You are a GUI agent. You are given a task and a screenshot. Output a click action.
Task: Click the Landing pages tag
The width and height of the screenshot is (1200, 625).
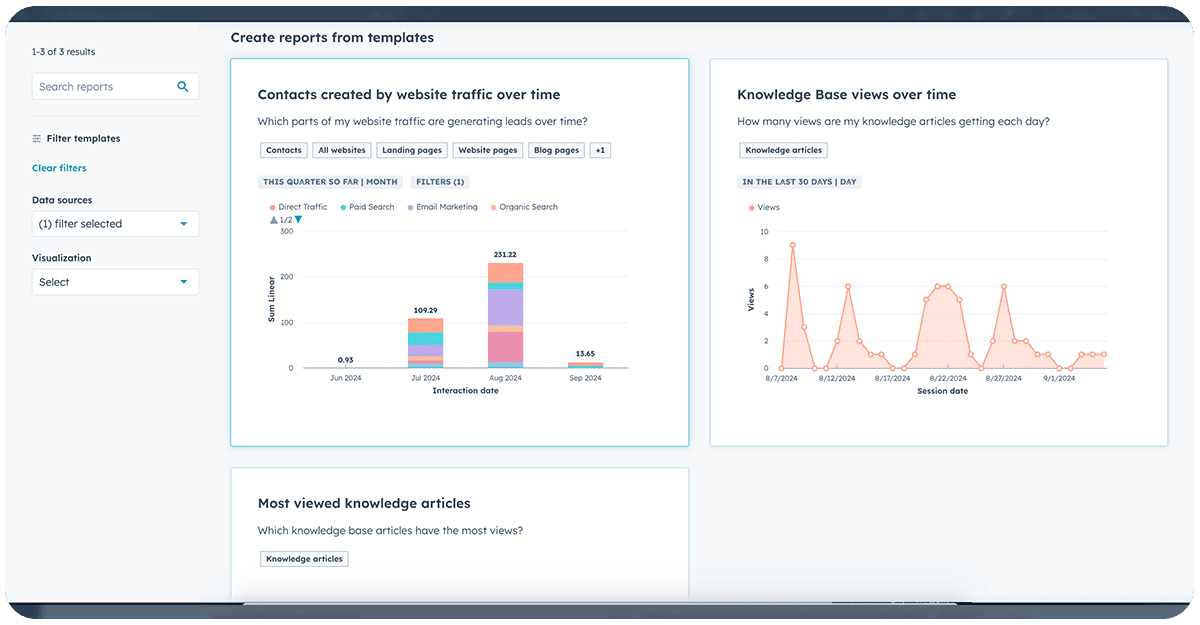coord(412,150)
